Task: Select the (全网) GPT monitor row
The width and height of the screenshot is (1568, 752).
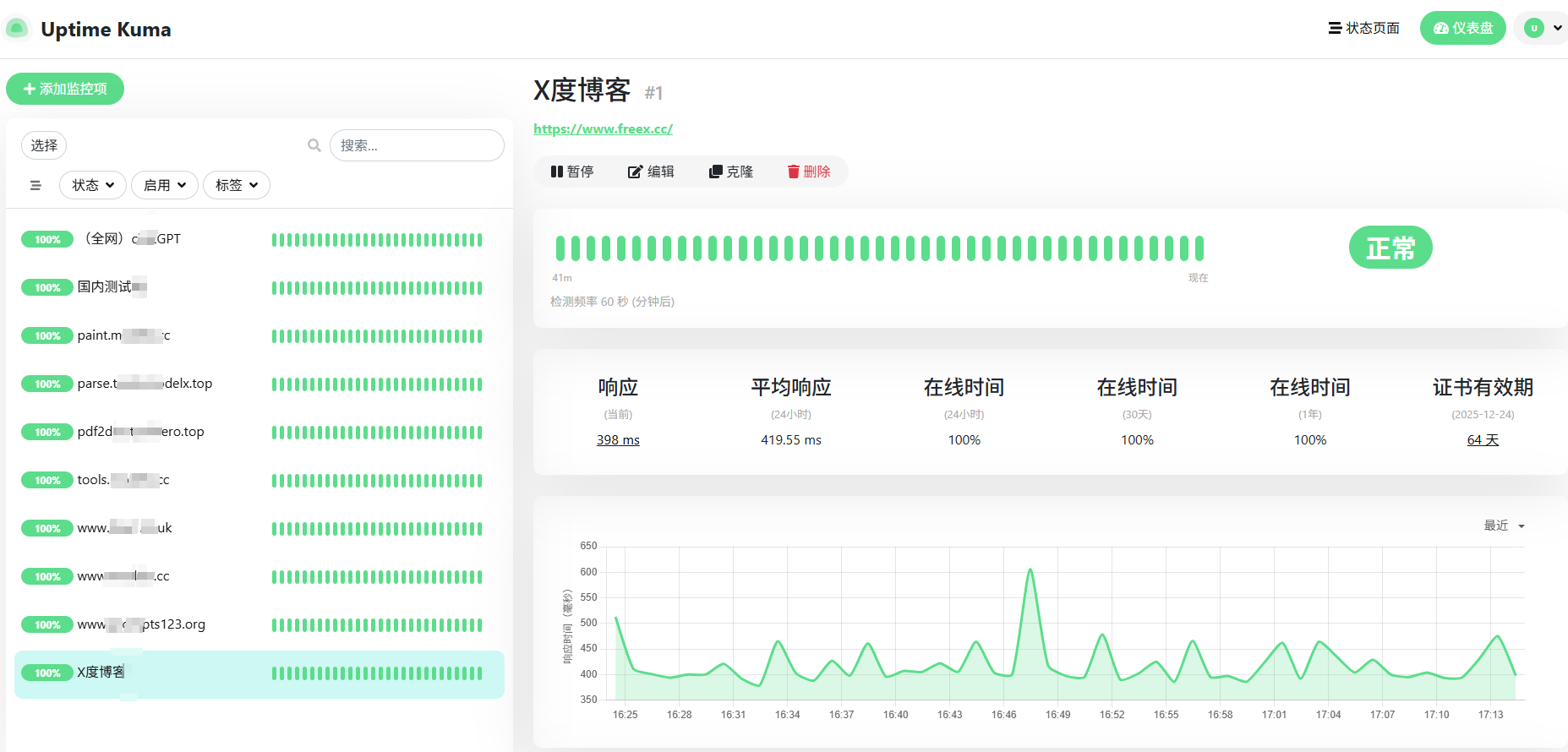Action: point(260,240)
